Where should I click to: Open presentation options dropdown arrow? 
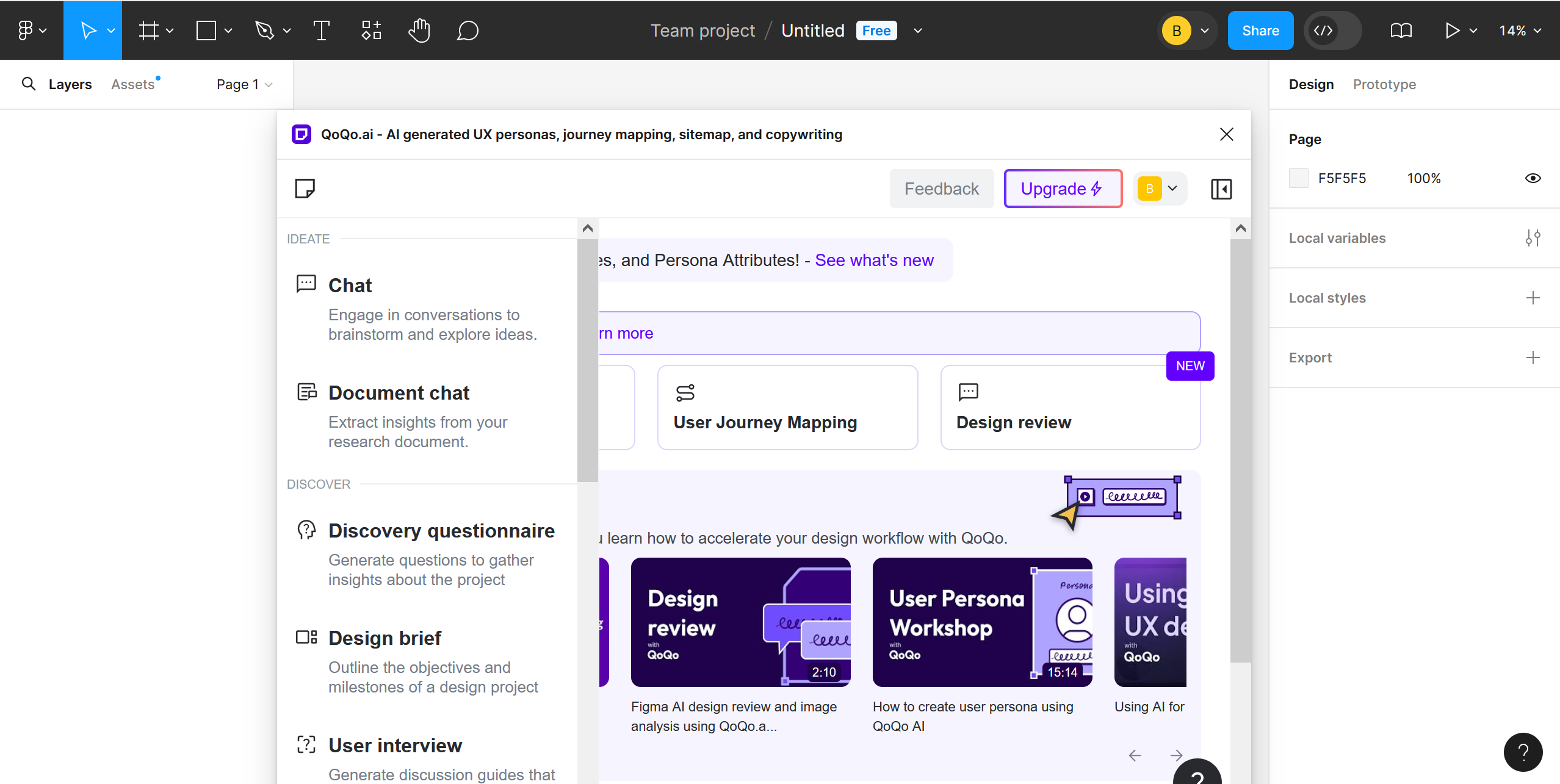click(x=1473, y=31)
